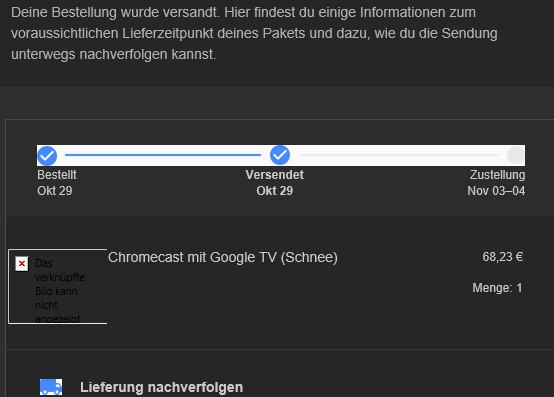The image size is (554, 397).
Task: Click the blue Bestellt checkmark icon
Action: (47, 155)
